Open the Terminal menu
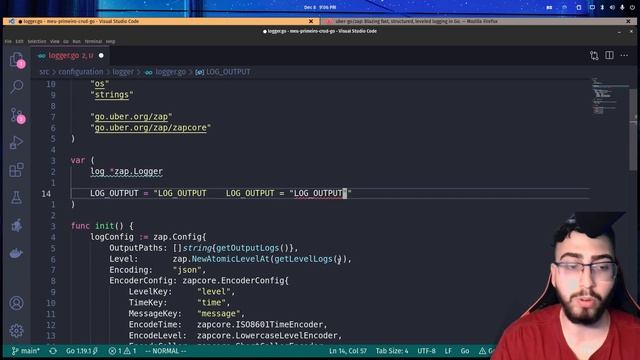This screenshot has width=640, height=360. (x=93, y=41)
